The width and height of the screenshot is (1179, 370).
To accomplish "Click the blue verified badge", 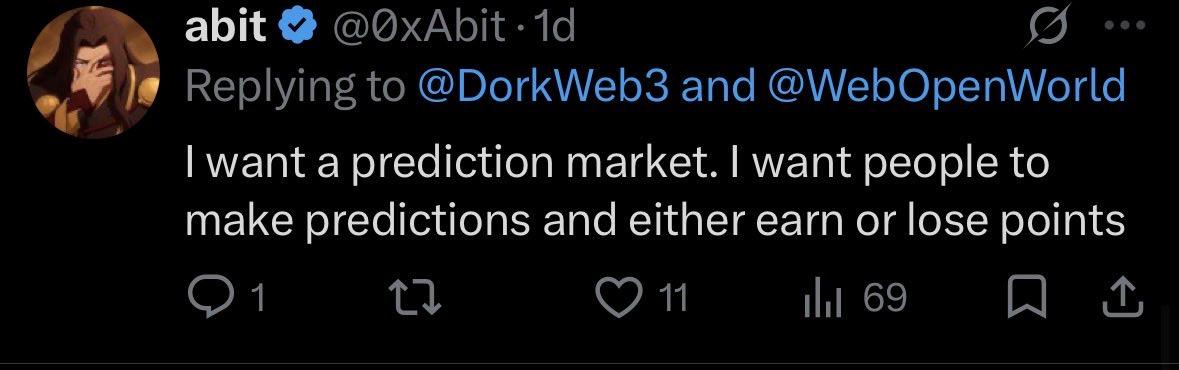I will (296, 29).
